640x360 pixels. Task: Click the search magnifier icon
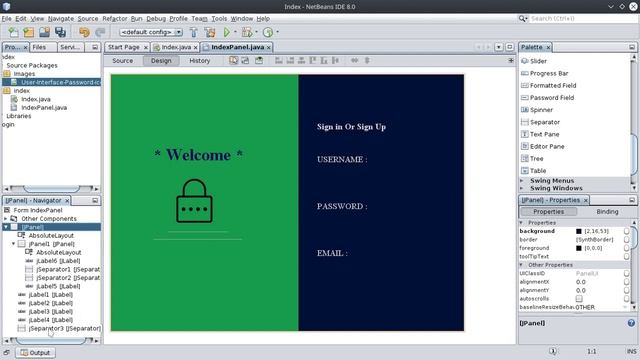click(x=522, y=18)
